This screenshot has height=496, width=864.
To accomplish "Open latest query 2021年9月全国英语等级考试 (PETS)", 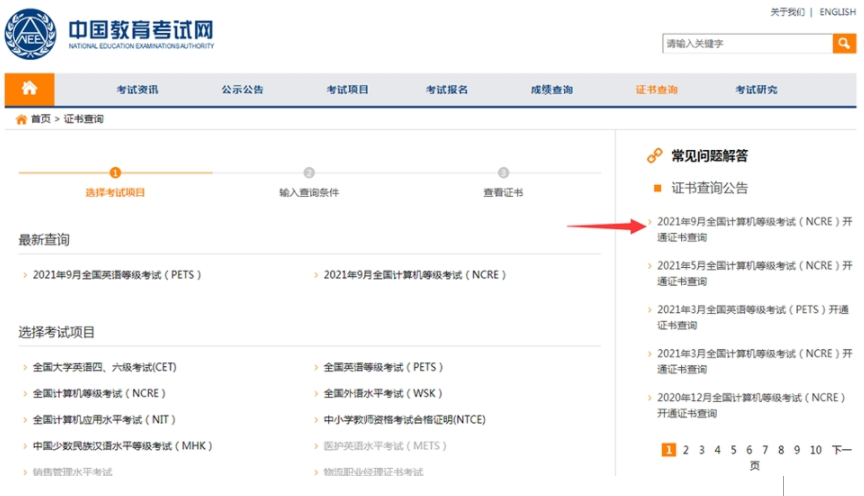I will (117, 274).
